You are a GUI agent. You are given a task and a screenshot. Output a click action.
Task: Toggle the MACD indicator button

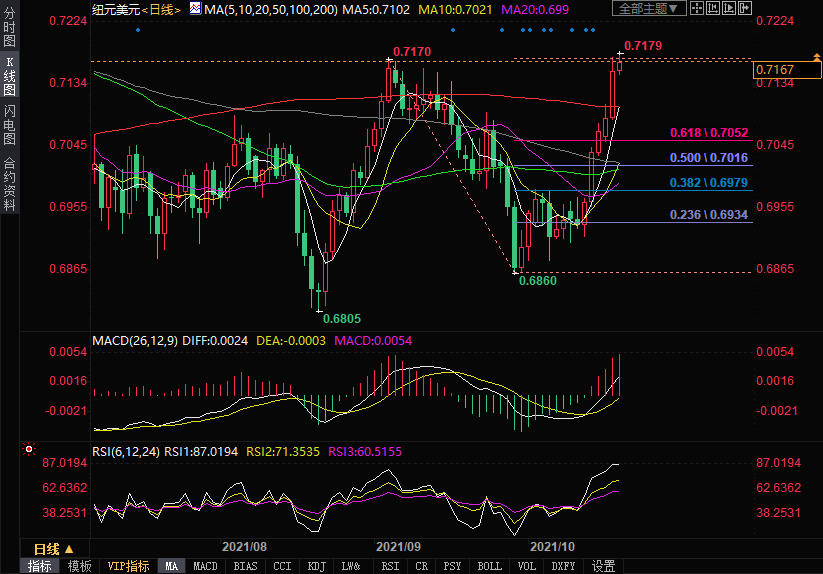[x=205, y=566]
